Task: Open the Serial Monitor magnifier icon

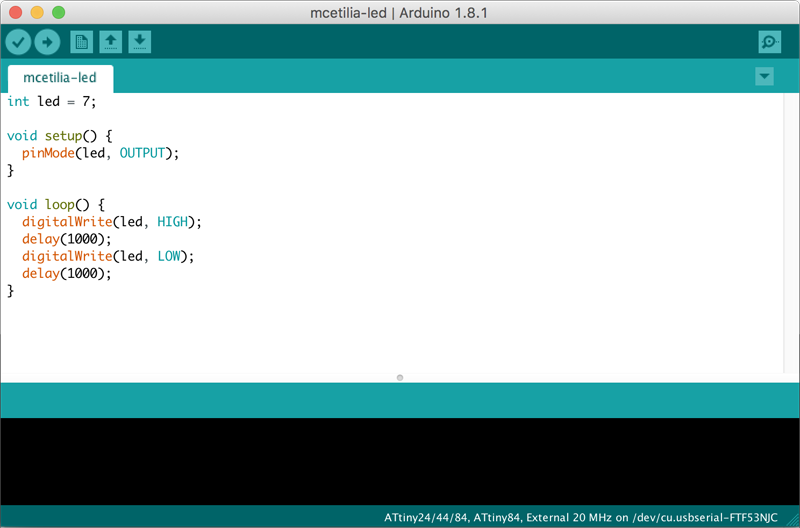Action: [769, 42]
